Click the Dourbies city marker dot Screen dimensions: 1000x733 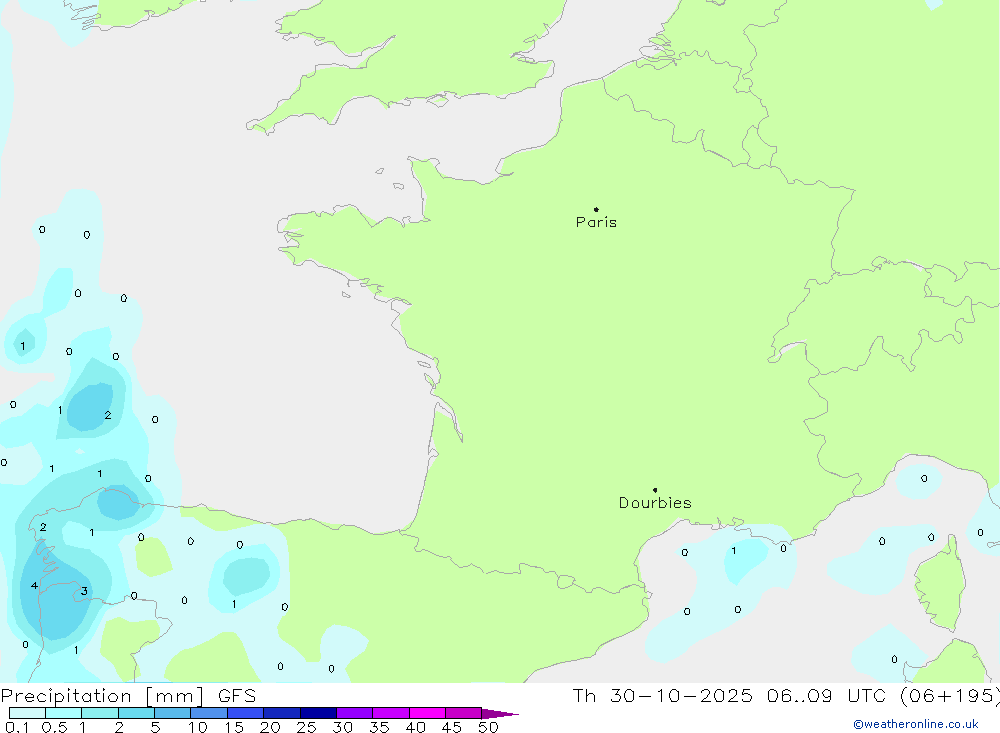point(655,490)
